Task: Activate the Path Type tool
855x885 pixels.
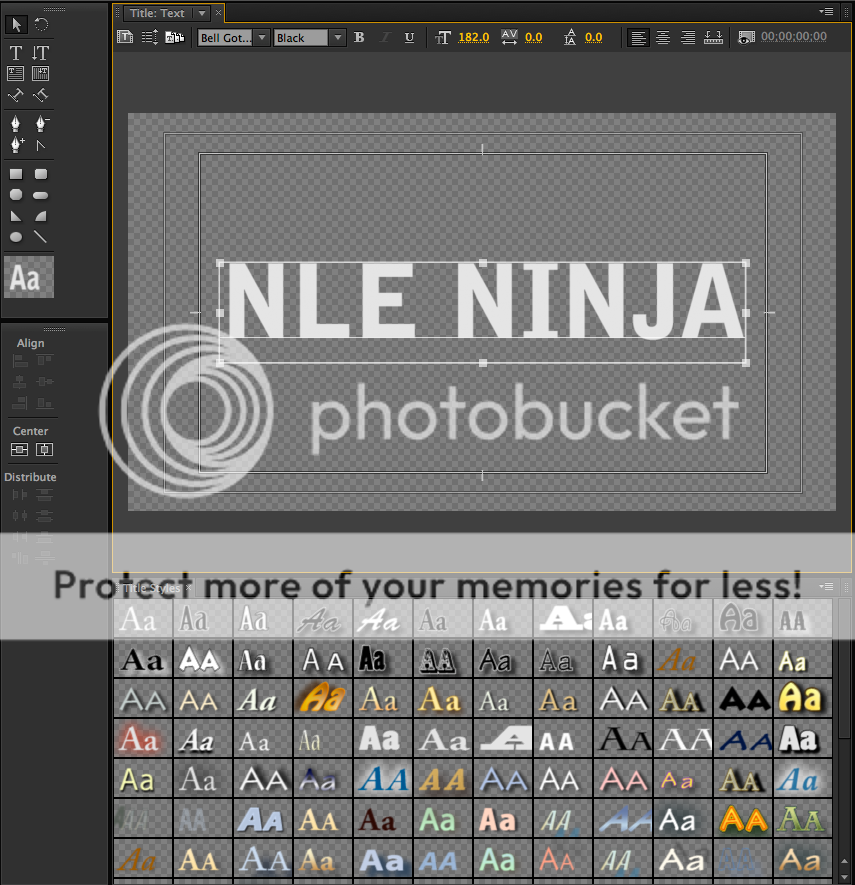Action: click(x=16, y=95)
